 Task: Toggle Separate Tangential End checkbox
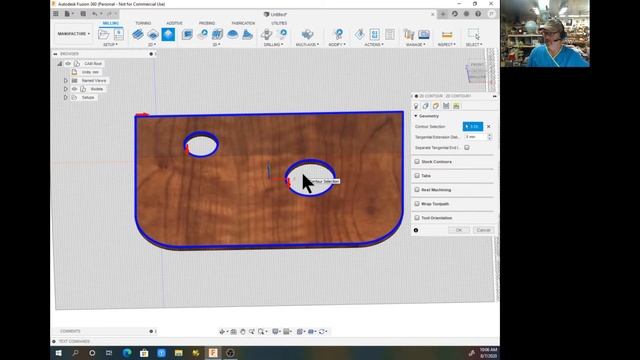click(467, 147)
